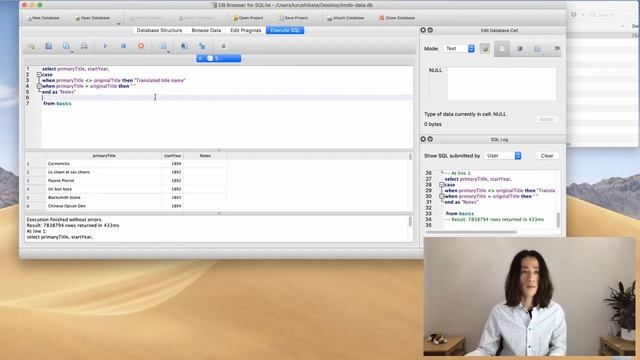Save SQL file icon in editor toolbar

click(66, 46)
